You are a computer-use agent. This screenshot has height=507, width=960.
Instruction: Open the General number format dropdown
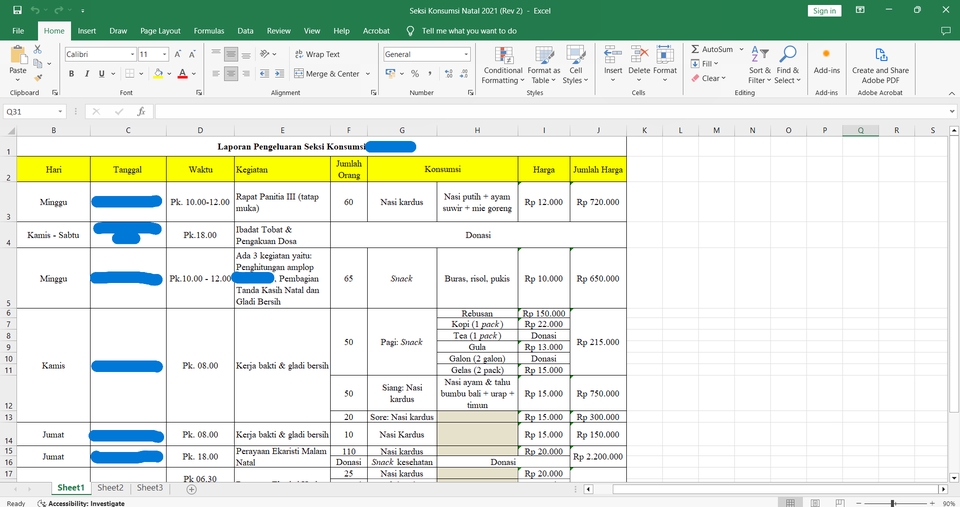click(x=466, y=54)
